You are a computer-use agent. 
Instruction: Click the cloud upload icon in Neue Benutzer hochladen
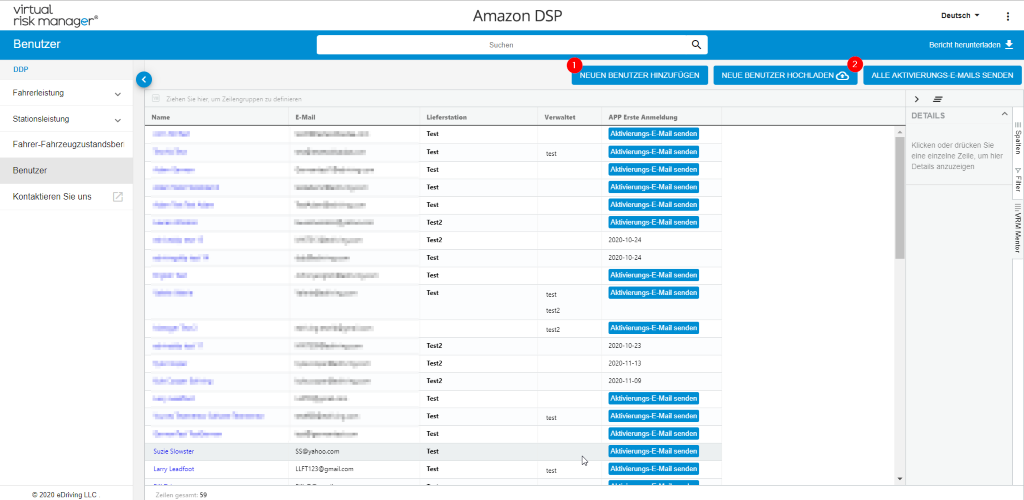(x=842, y=76)
